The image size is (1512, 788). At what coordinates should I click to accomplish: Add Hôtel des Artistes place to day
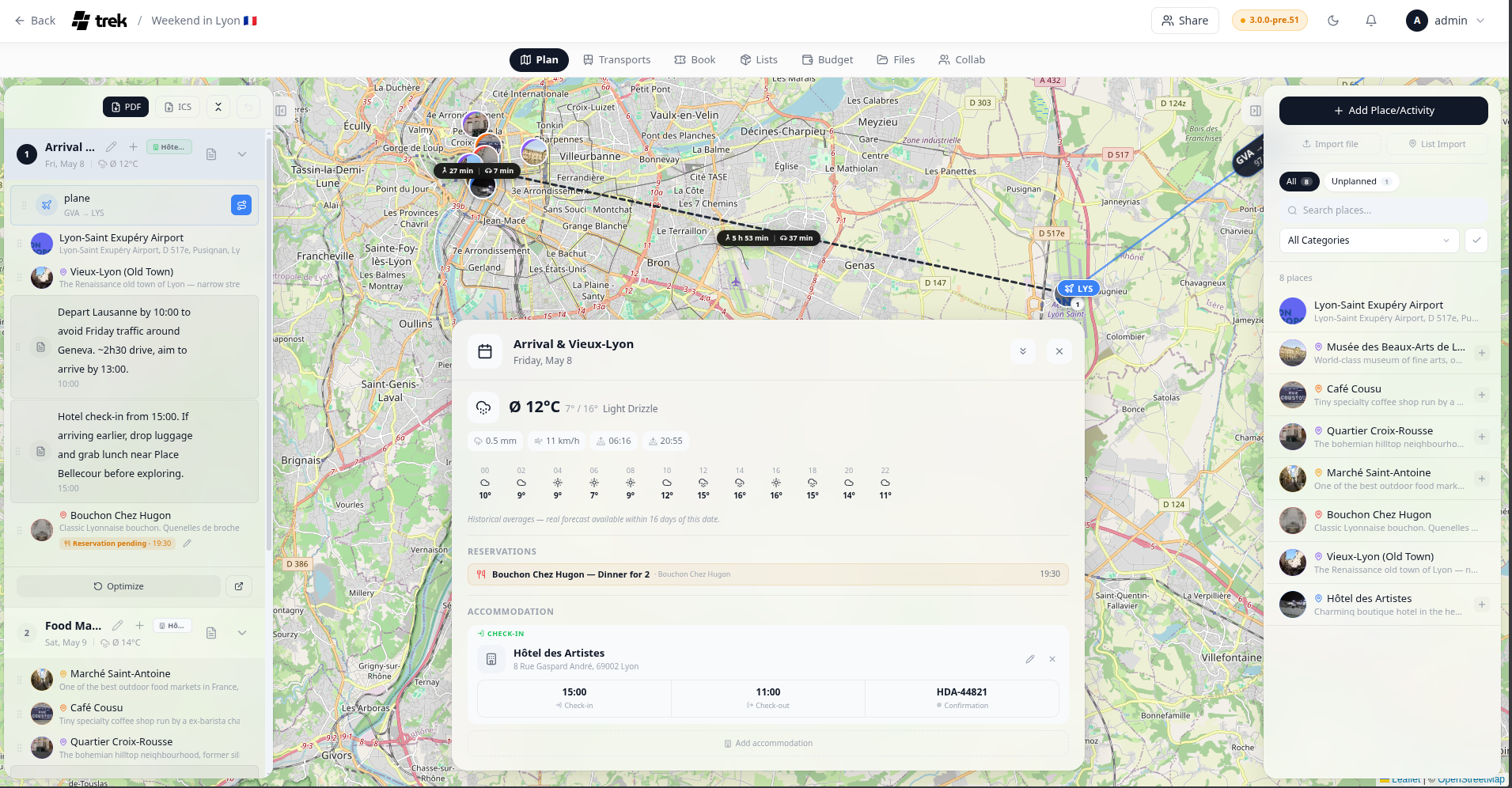[1482, 604]
